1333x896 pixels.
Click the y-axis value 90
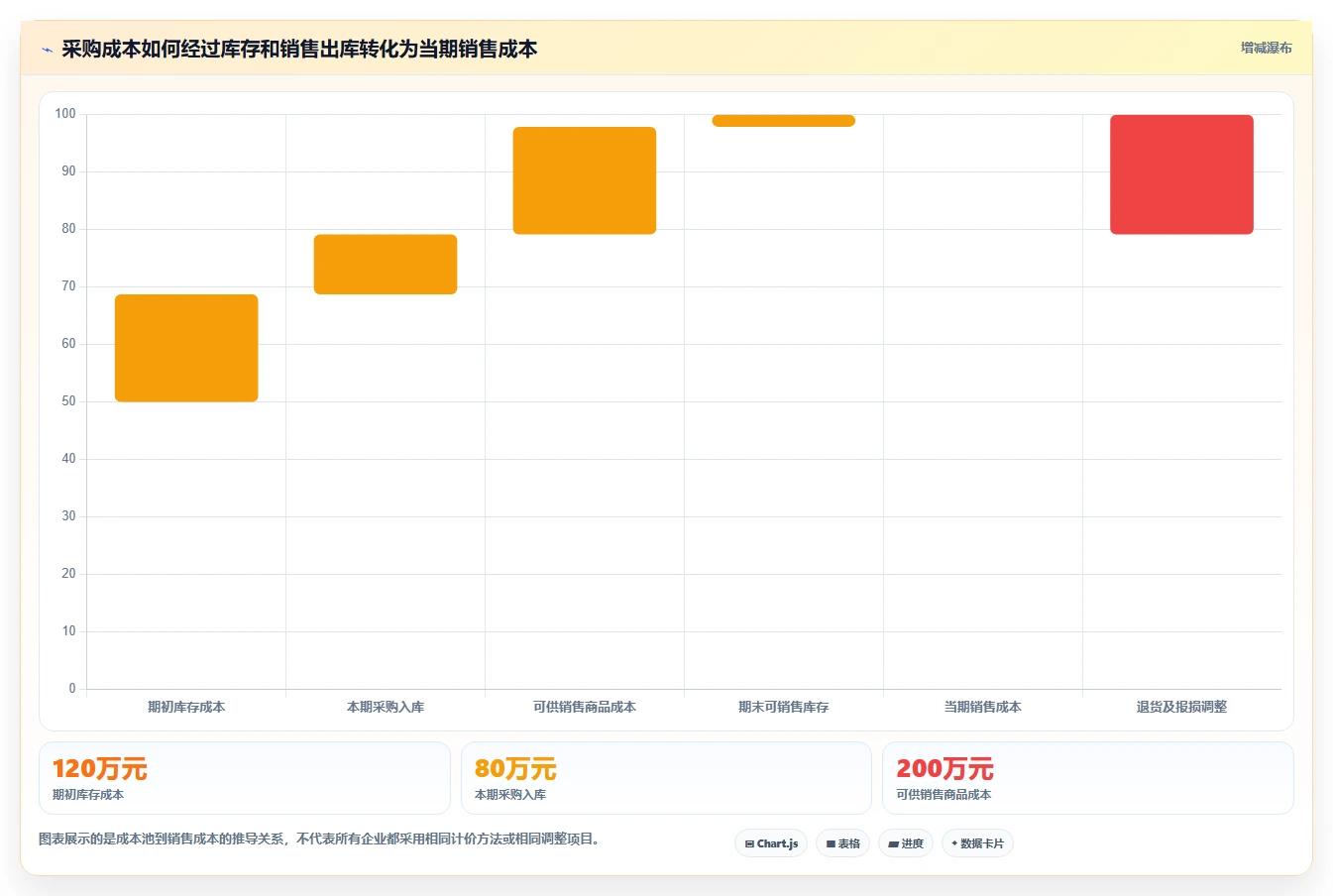[68, 171]
